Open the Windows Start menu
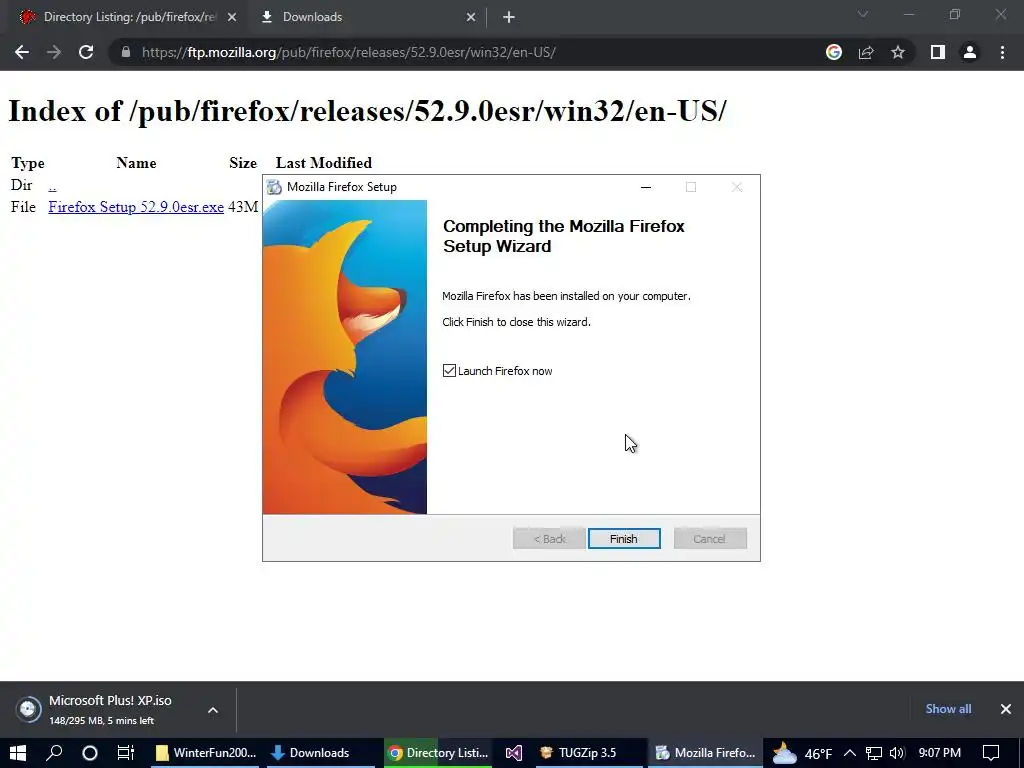The width and height of the screenshot is (1024, 768). pyautogui.click(x=18, y=753)
